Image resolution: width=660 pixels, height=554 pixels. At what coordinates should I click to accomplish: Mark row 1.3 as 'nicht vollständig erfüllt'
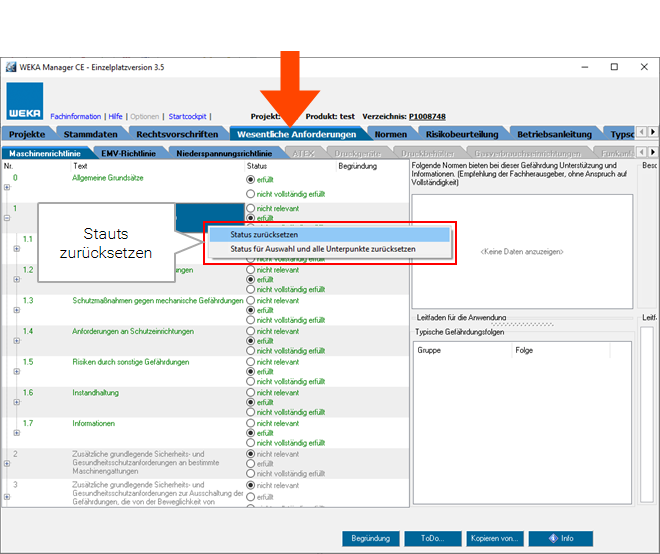[251, 320]
